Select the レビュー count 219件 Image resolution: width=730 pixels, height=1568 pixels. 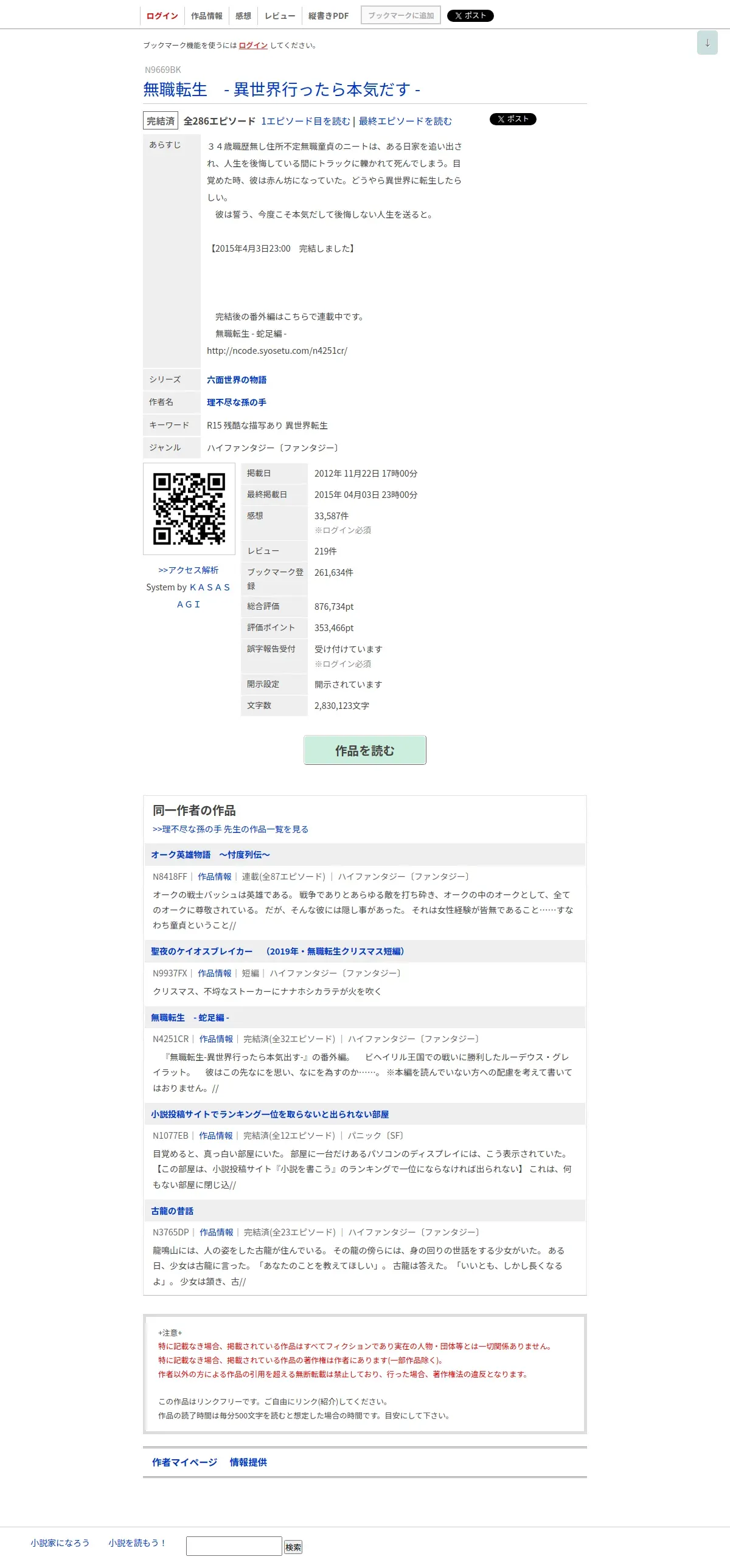click(x=325, y=551)
